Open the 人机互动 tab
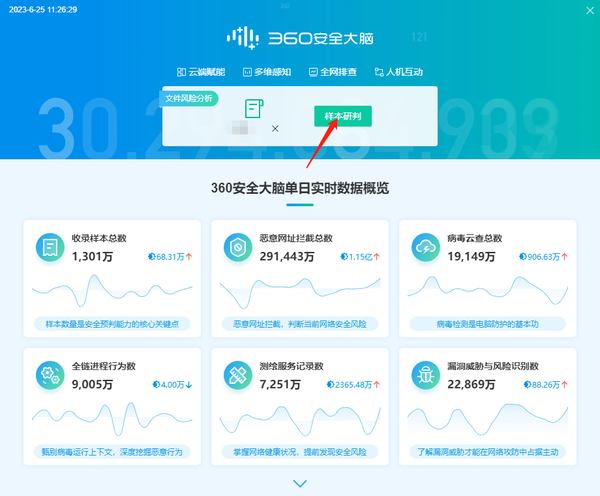600x496 pixels. pos(398,72)
